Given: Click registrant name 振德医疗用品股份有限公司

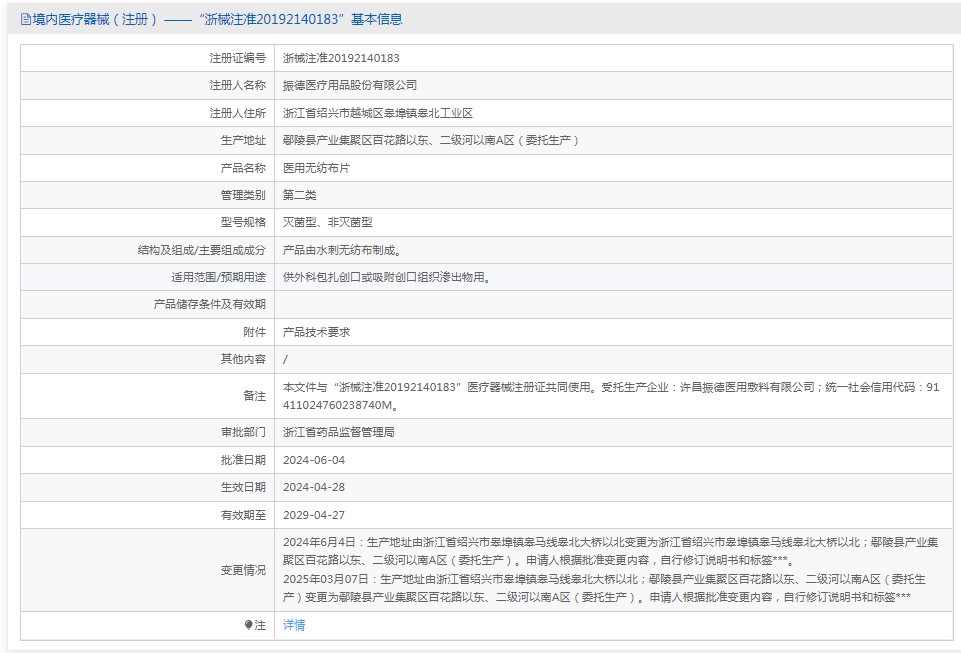Looking at the screenshot, I should point(350,85).
